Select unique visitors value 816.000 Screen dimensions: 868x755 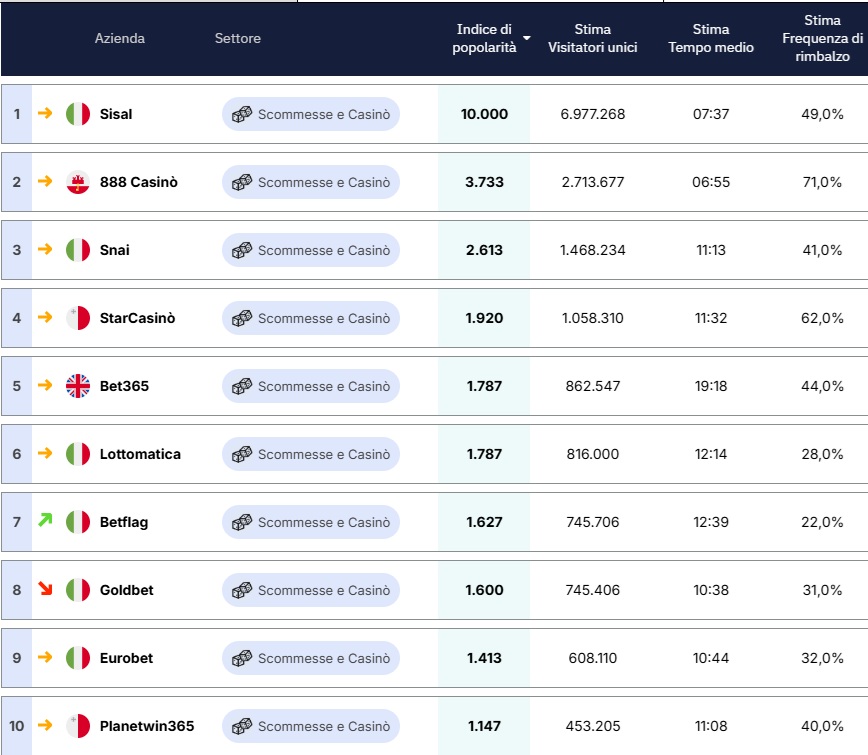[592, 454]
